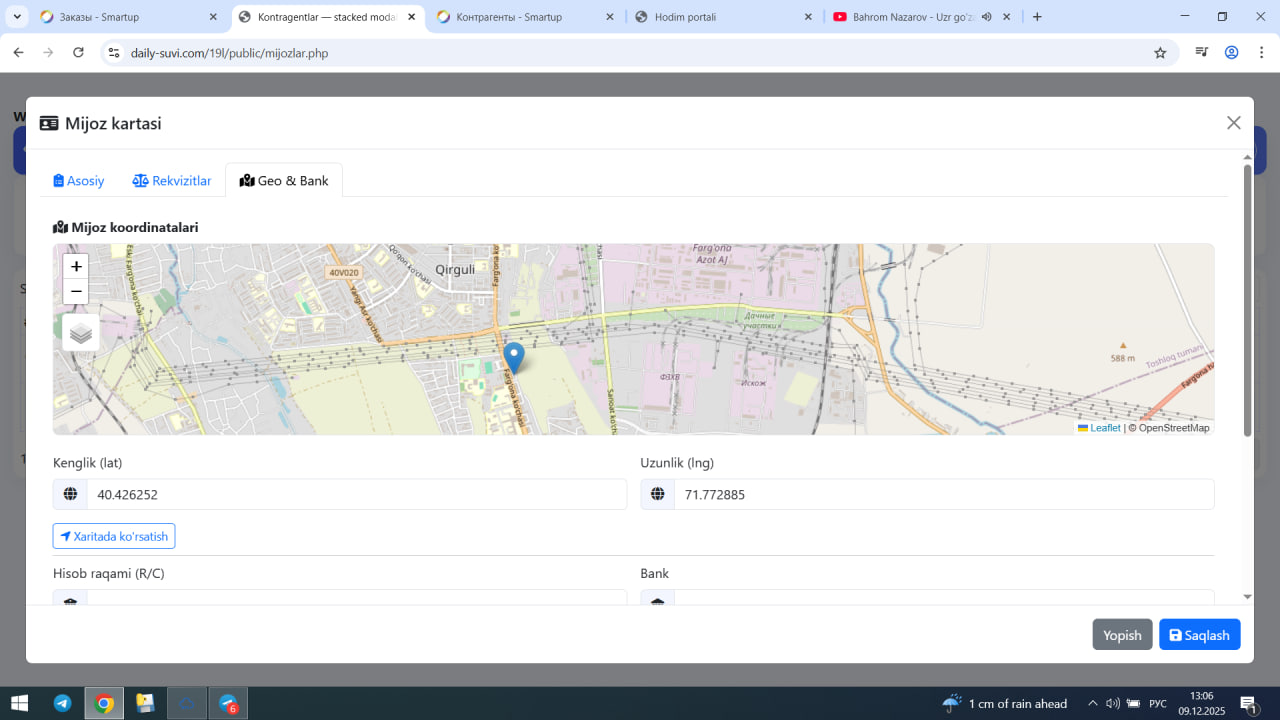This screenshot has height=720, width=1280.
Task: Click the Uzunlik (lng) input field
Action: coord(943,494)
